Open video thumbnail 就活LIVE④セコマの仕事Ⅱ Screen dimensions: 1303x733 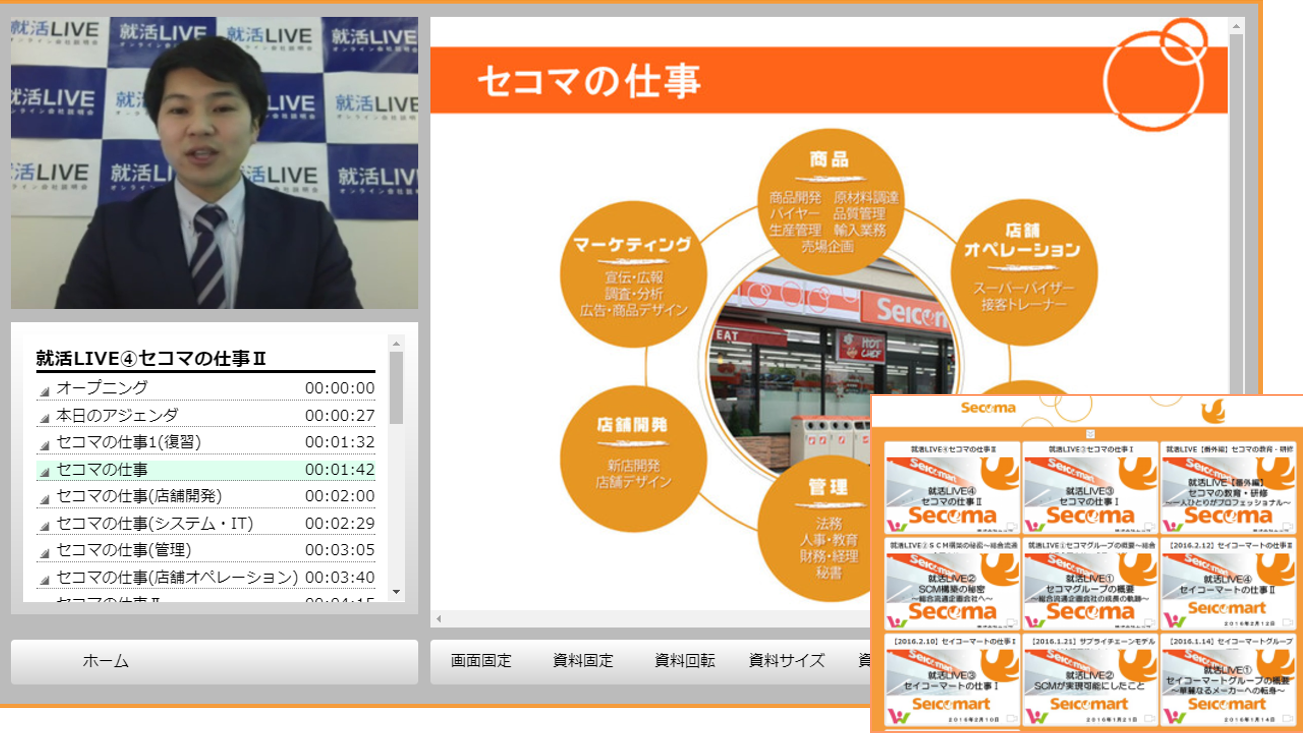pos(953,487)
